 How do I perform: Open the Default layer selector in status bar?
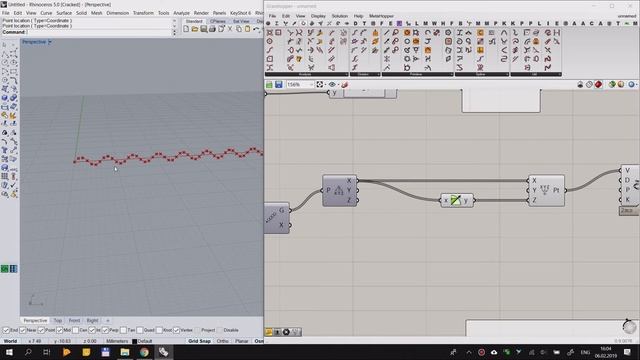click(142, 341)
